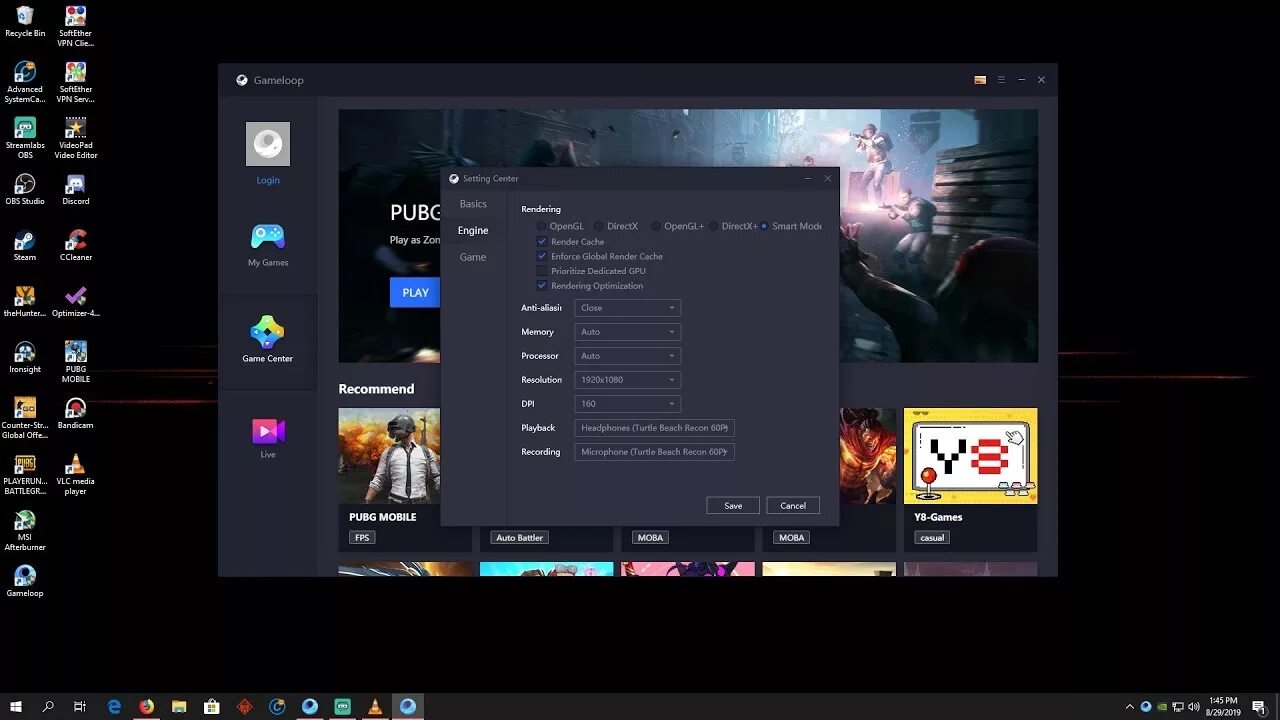Click the taskbar search icon
Screen dimensions: 1280x720
tap(48, 706)
